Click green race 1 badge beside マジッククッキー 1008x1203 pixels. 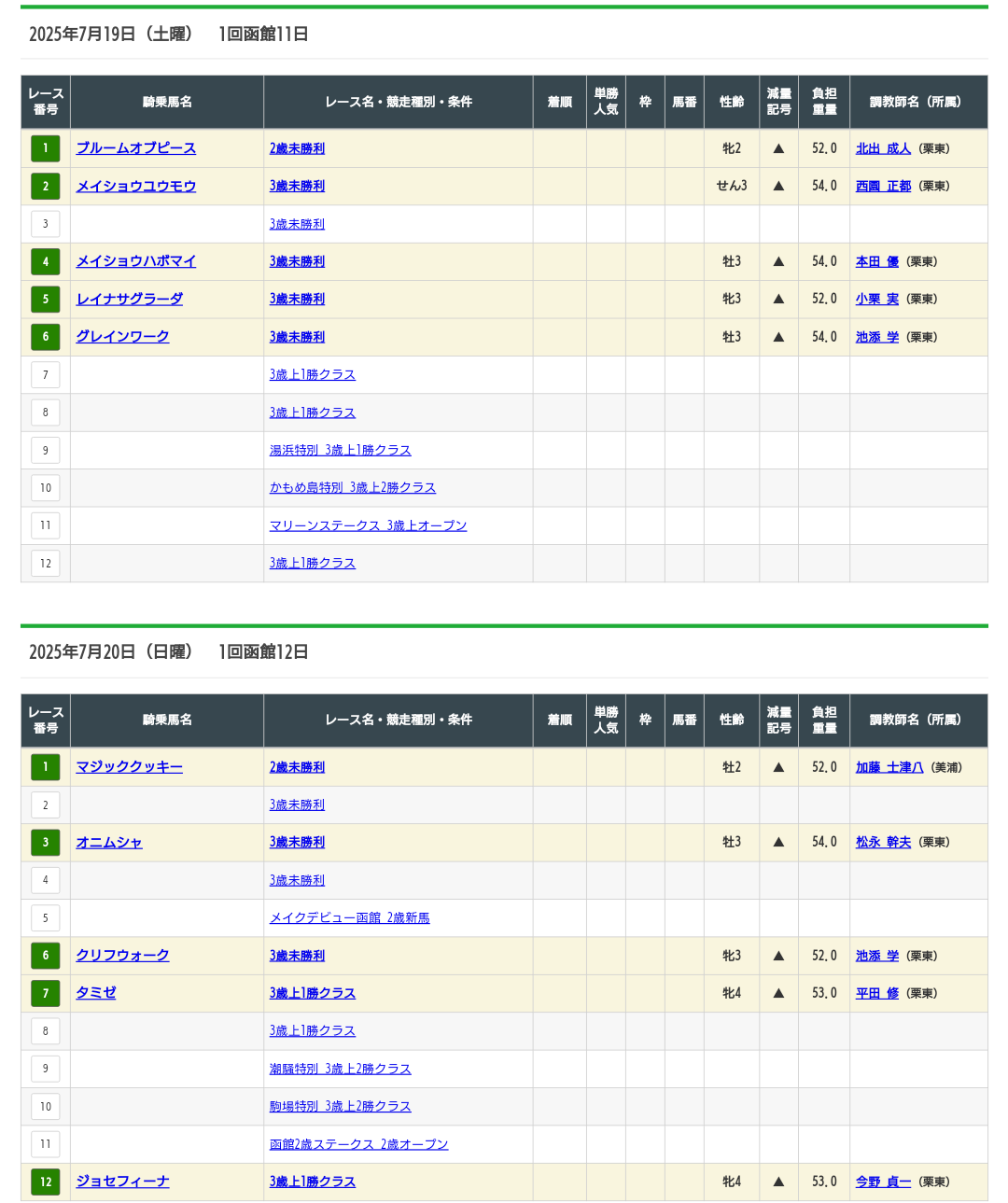[45, 767]
